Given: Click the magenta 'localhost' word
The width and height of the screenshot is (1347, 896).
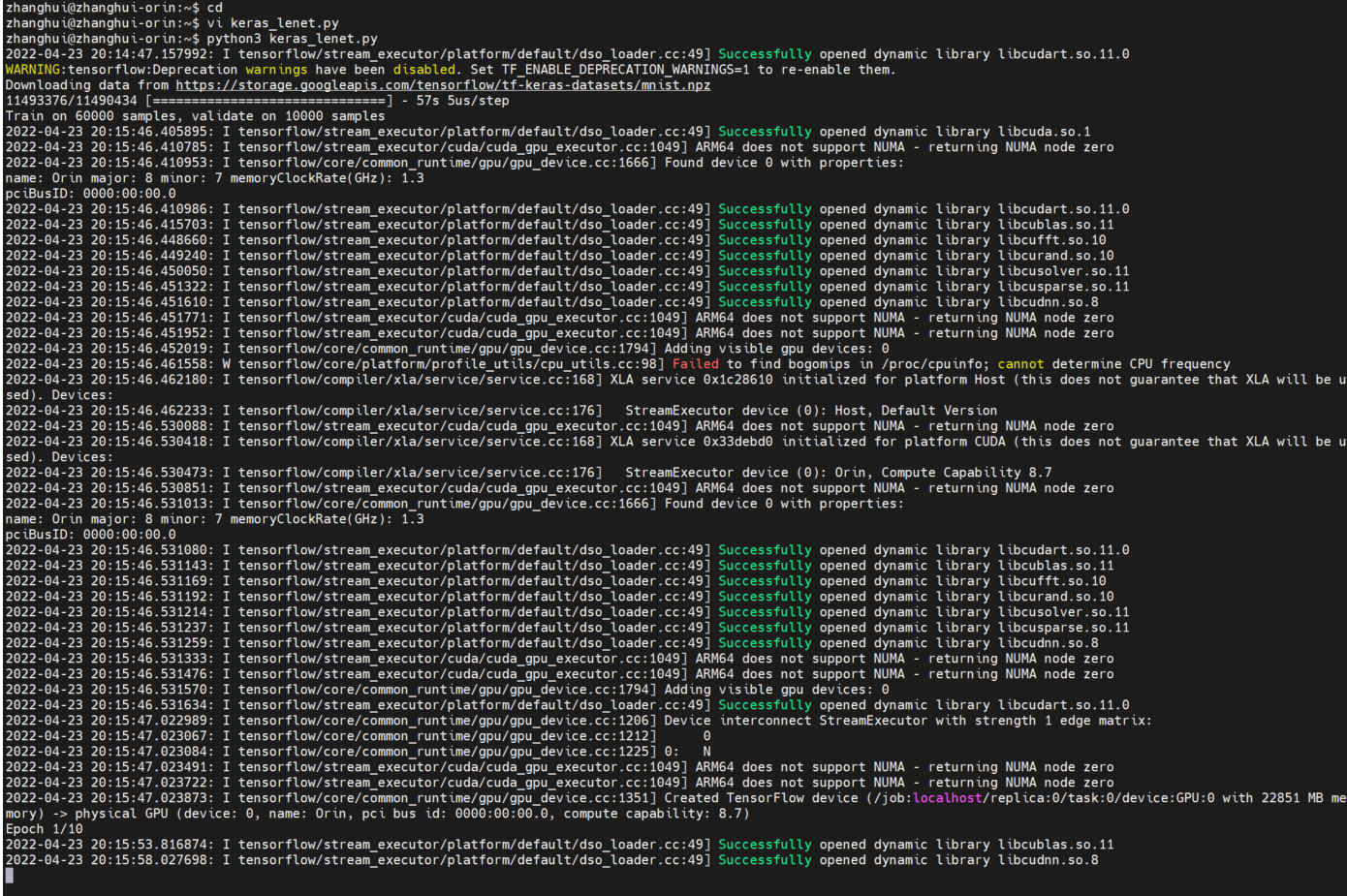Looking at the screenshot, I should click(x=948, y=798).
